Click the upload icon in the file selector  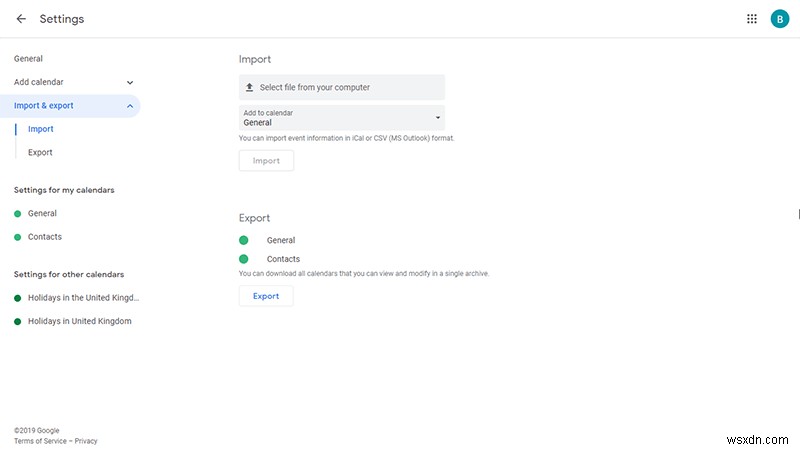pyautogui.click(x=250, y=88)
